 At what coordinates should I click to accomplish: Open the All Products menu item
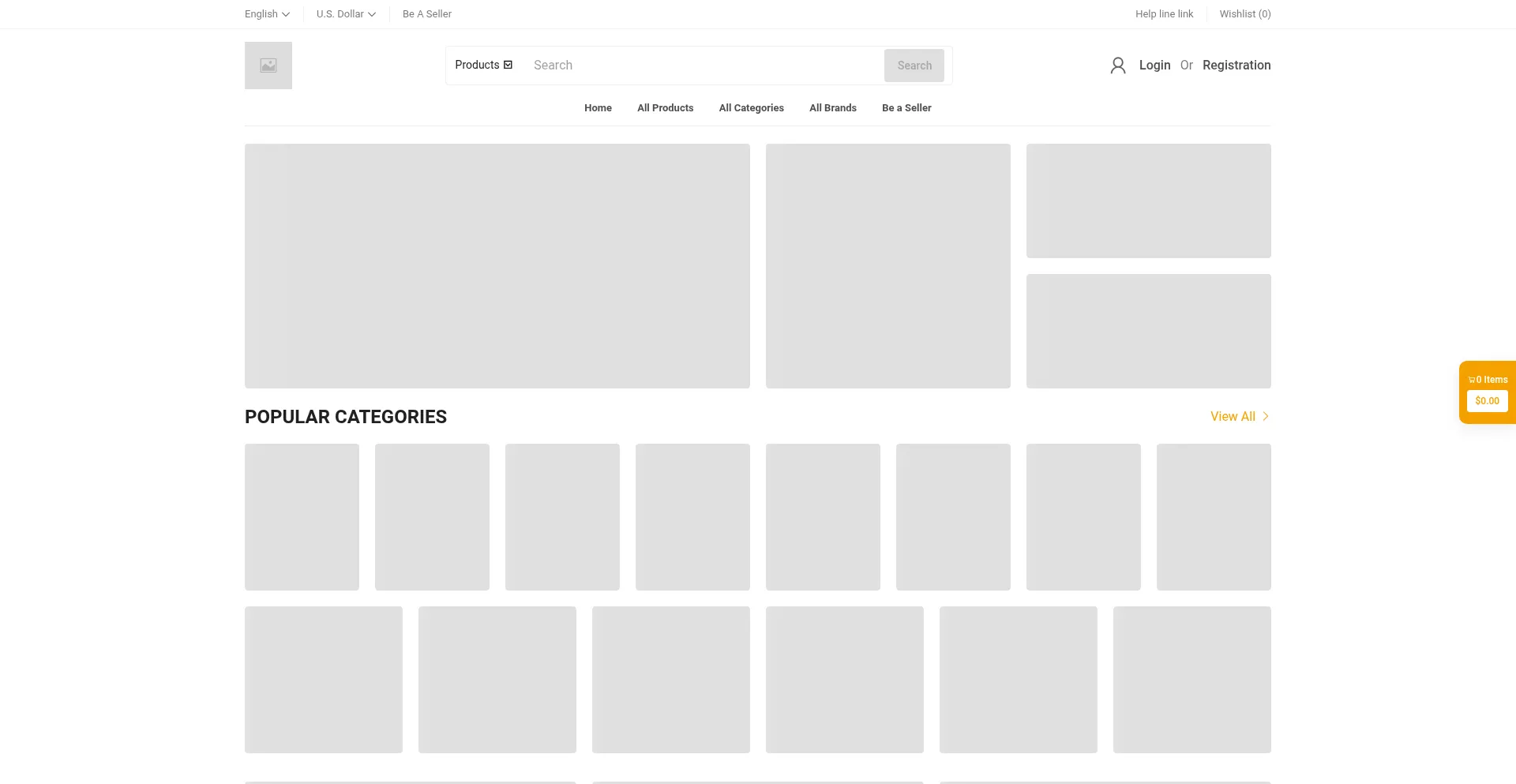[x=665, y=108]
